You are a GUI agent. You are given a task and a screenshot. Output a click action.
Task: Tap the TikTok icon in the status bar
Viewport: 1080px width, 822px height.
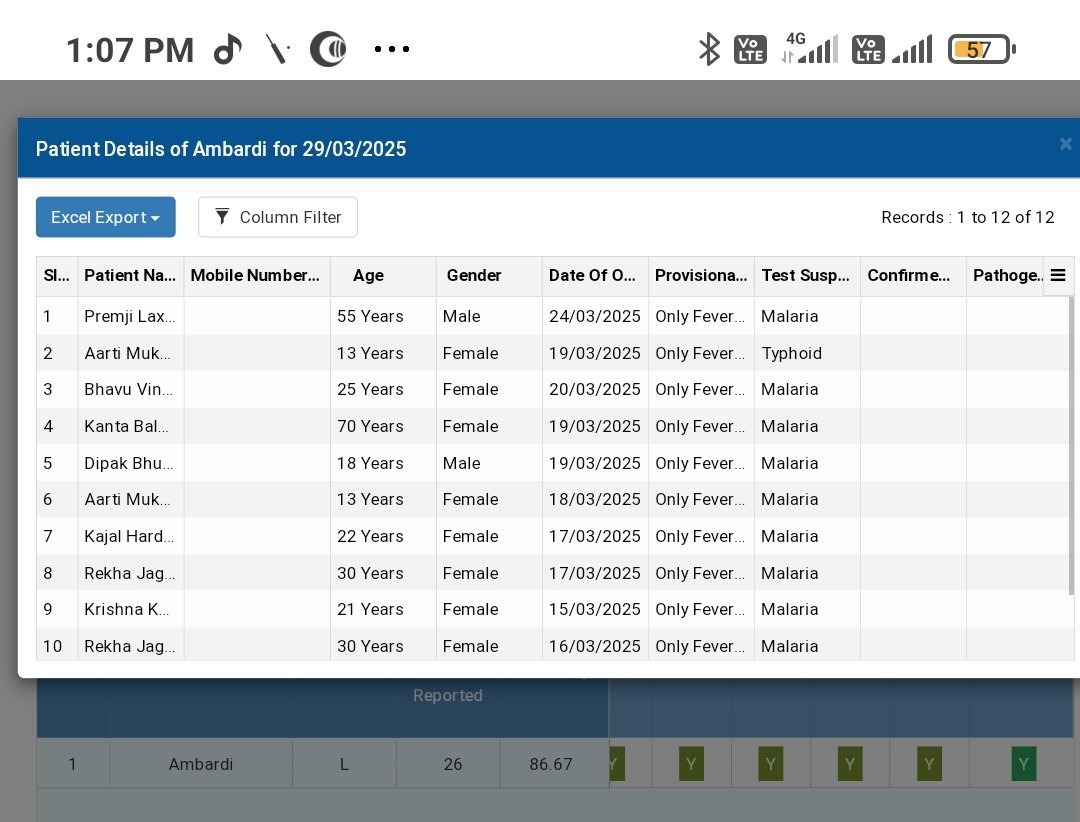tap(228, 47)
